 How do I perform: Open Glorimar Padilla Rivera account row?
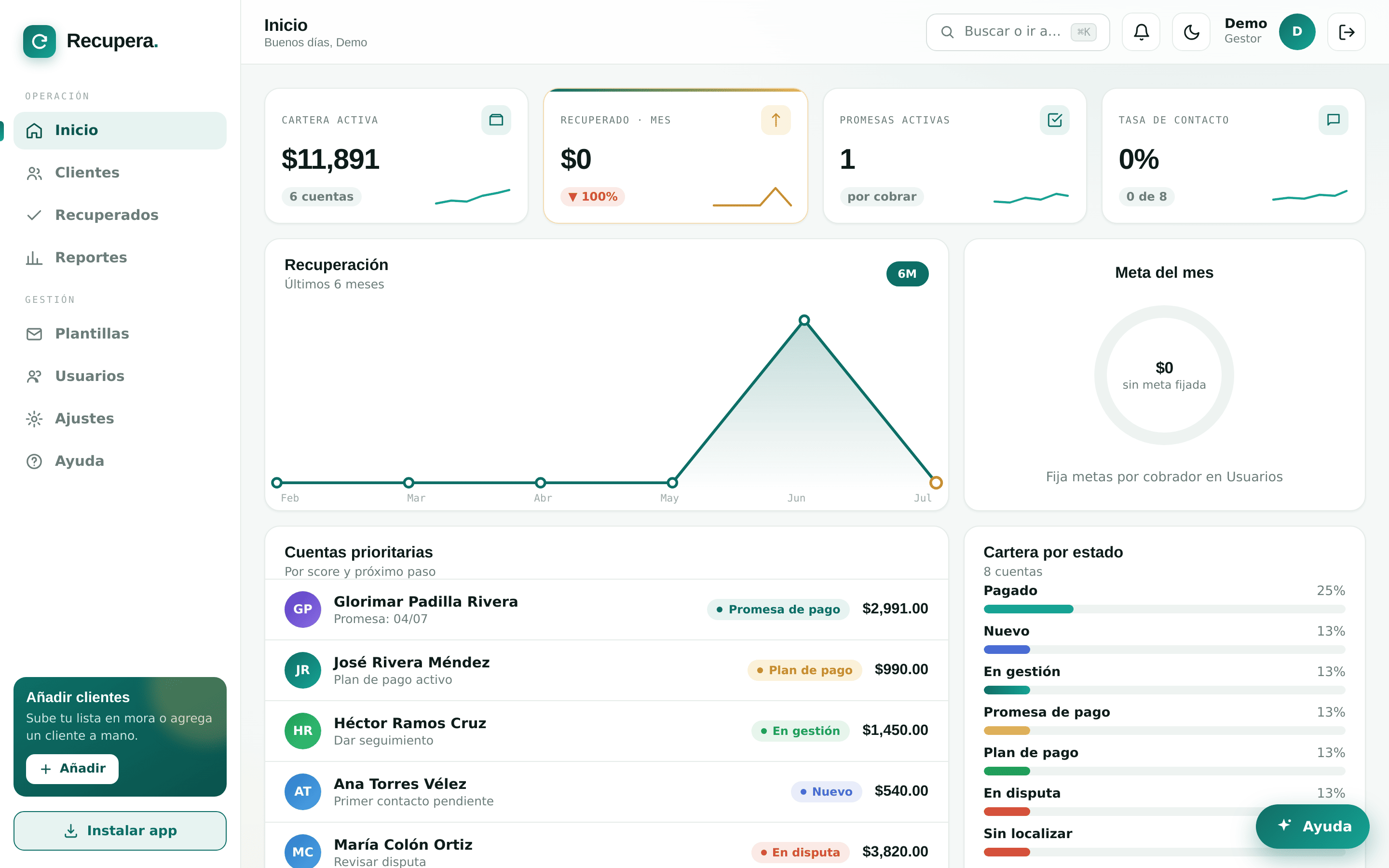click(606, 610)
